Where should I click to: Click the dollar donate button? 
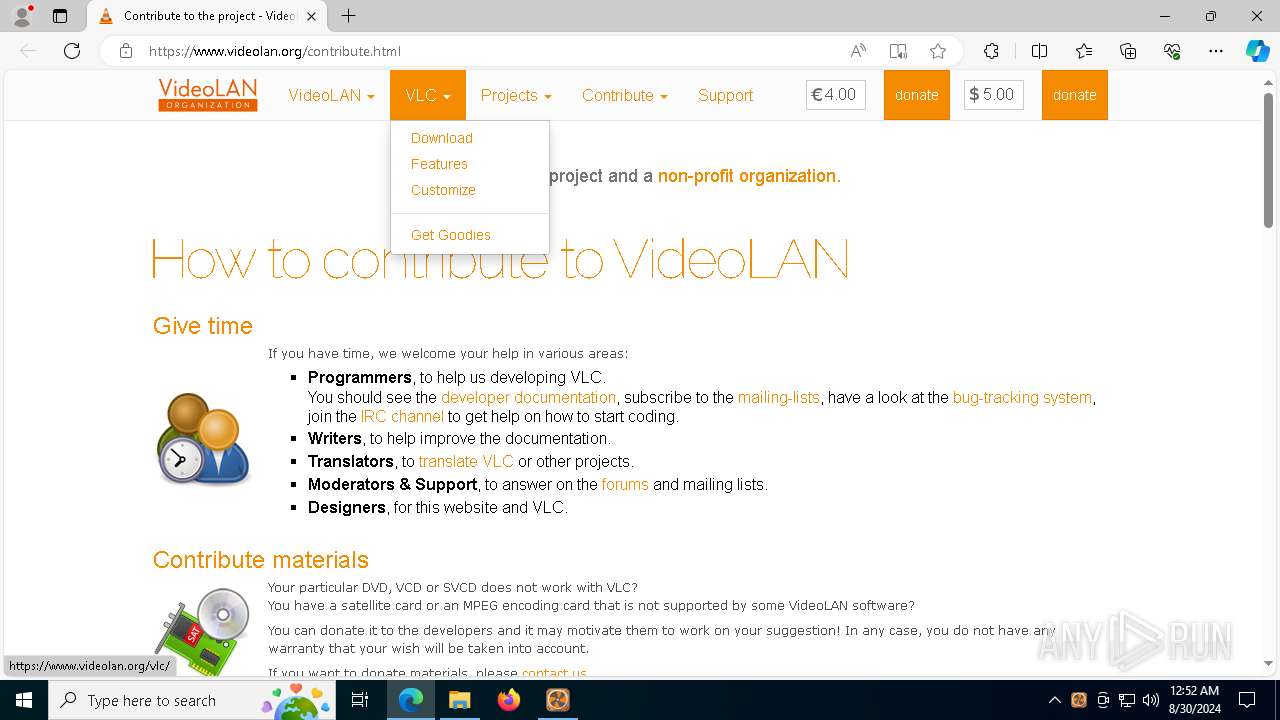pos(1075,95)
